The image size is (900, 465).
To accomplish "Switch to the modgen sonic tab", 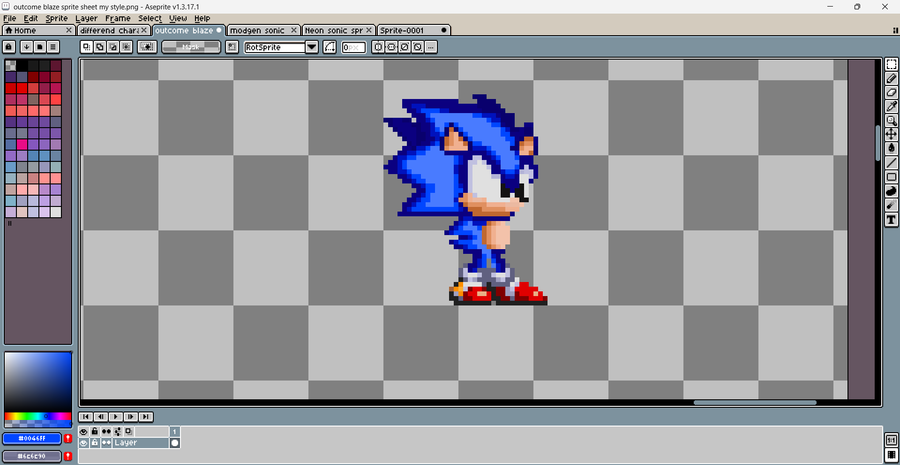I will coord(264,30).
